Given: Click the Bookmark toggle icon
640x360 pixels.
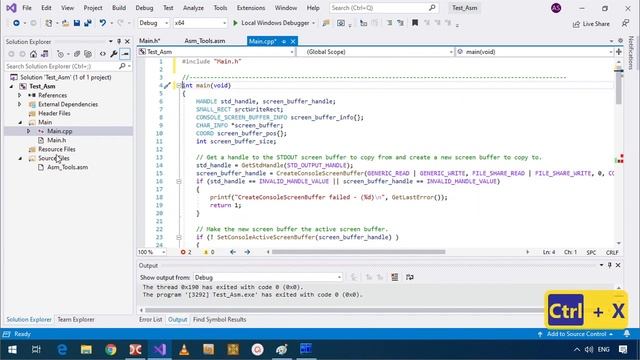Looking at the screenshot, I should point(415,23).
